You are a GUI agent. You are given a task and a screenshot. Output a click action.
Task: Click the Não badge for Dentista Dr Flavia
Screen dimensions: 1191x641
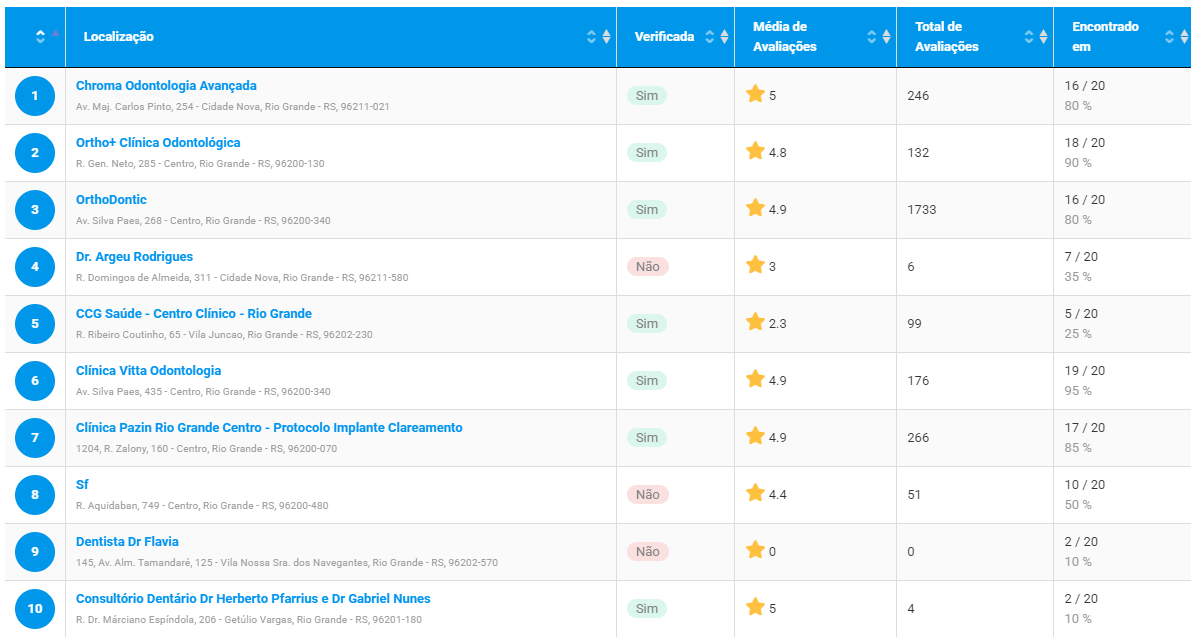point(648,551)
